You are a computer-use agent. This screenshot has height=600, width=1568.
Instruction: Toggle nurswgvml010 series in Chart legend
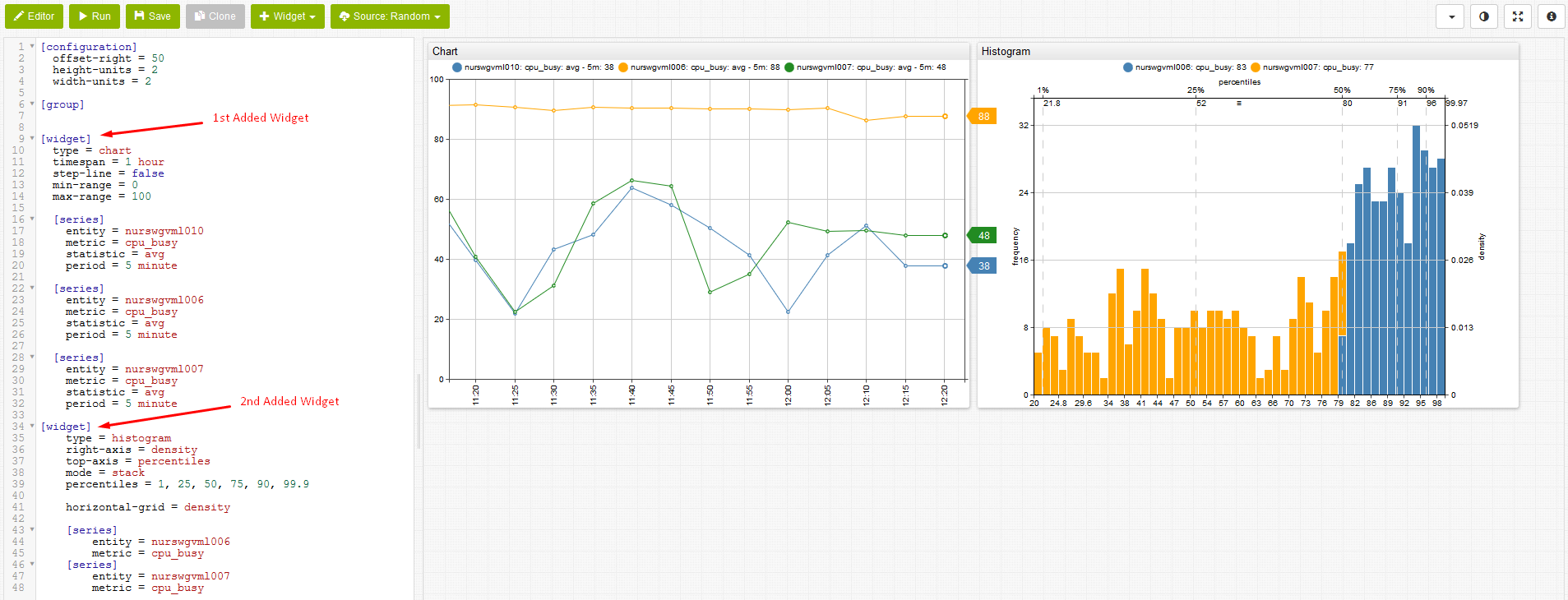click(533, 67)
